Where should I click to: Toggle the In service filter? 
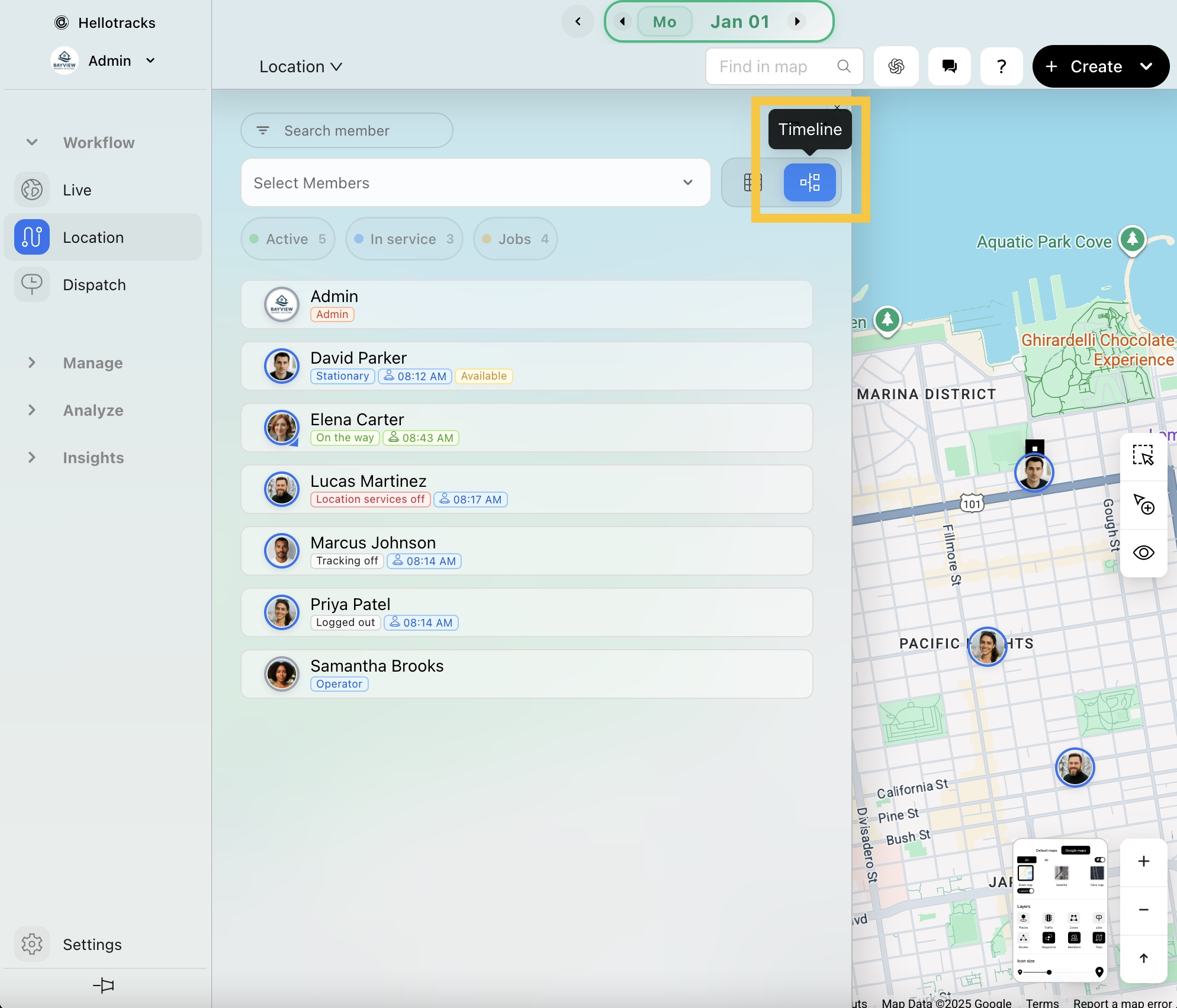404,239
